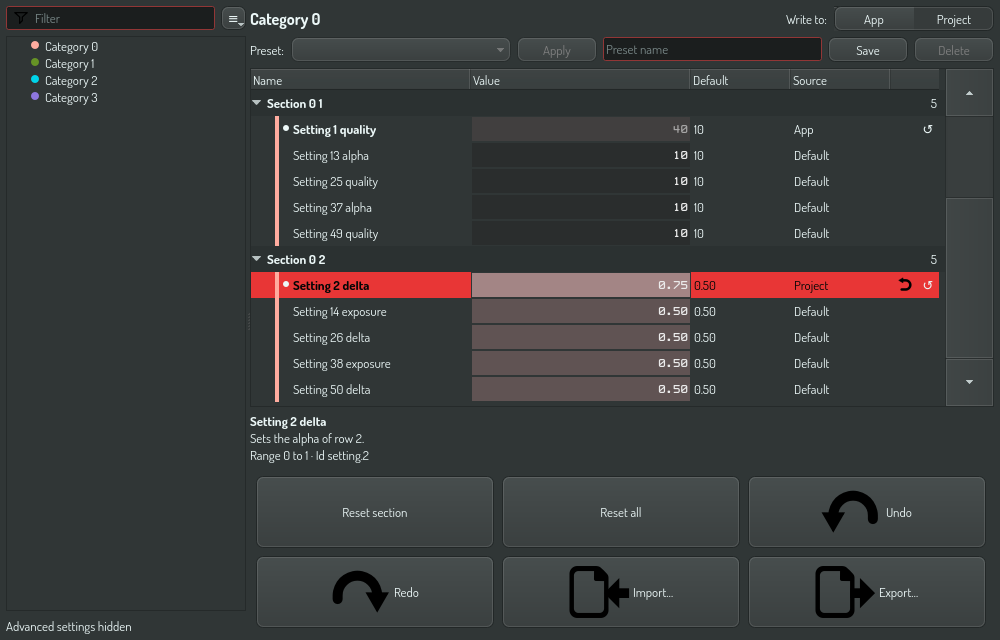1000x640 pixels.
Task: Write settings to App
Action: (874, 19)
